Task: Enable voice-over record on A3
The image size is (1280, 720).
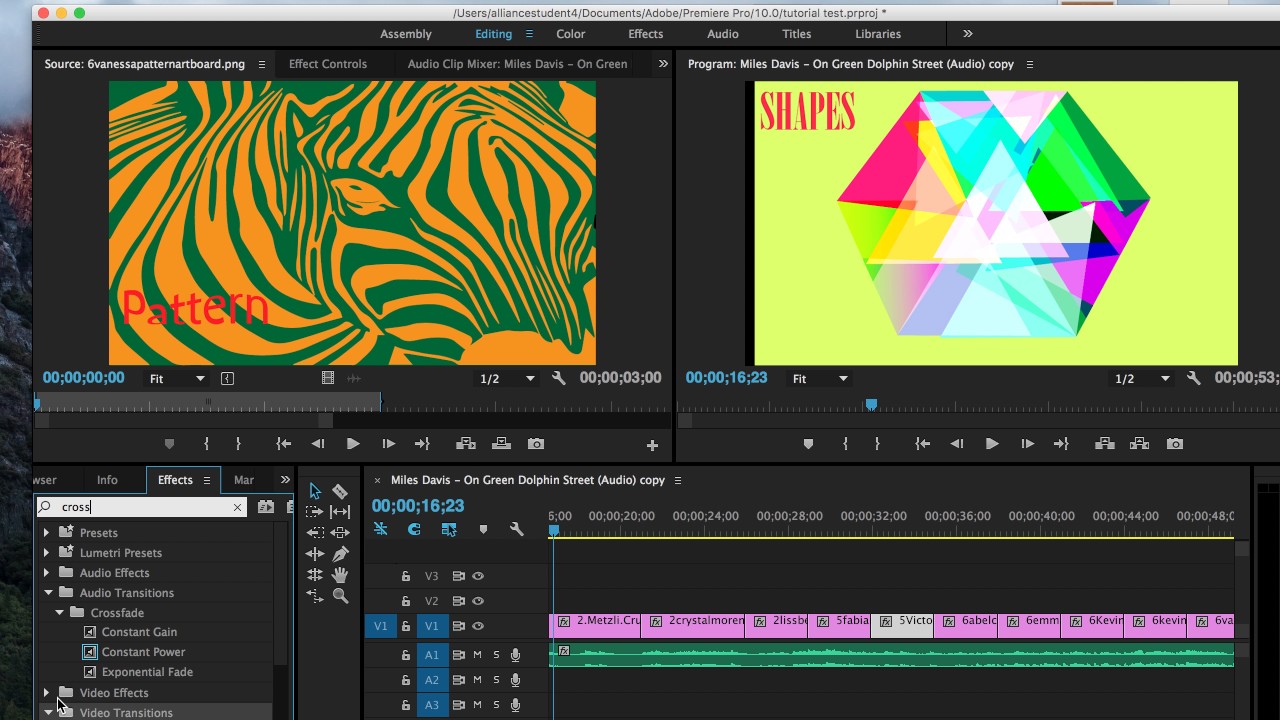Action: [515, 705]
